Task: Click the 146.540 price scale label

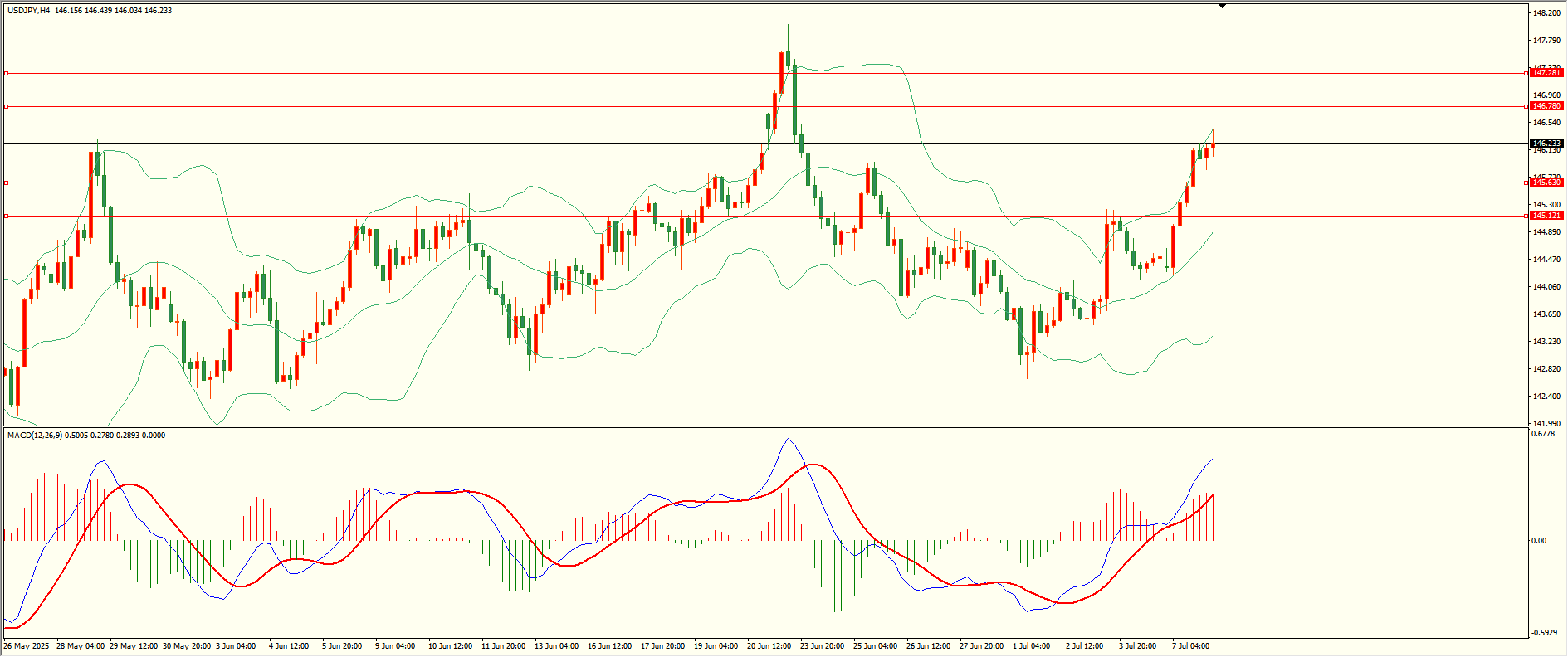Action: coord(1546,123)
